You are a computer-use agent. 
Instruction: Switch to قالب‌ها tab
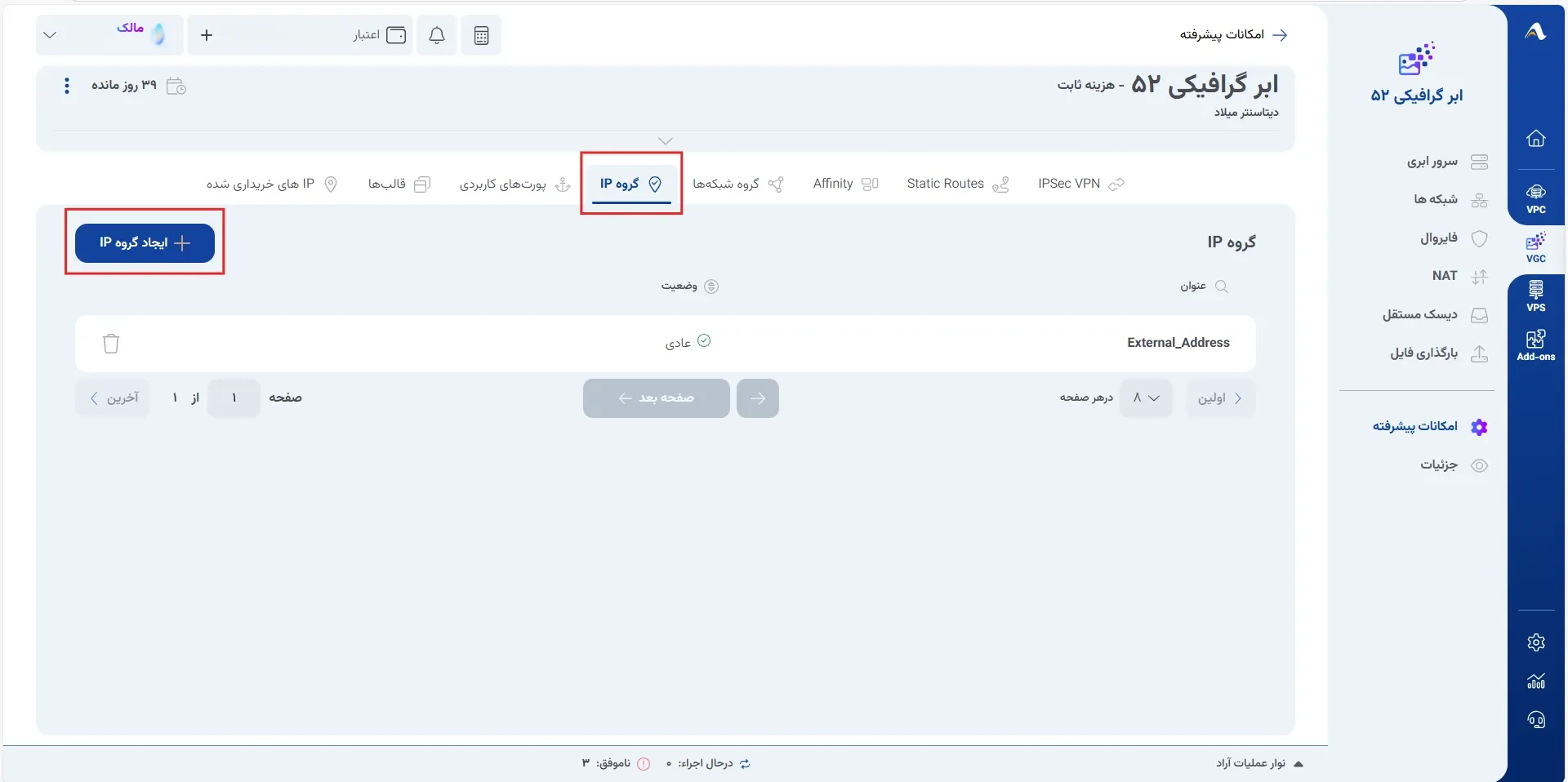coord(399,184)
